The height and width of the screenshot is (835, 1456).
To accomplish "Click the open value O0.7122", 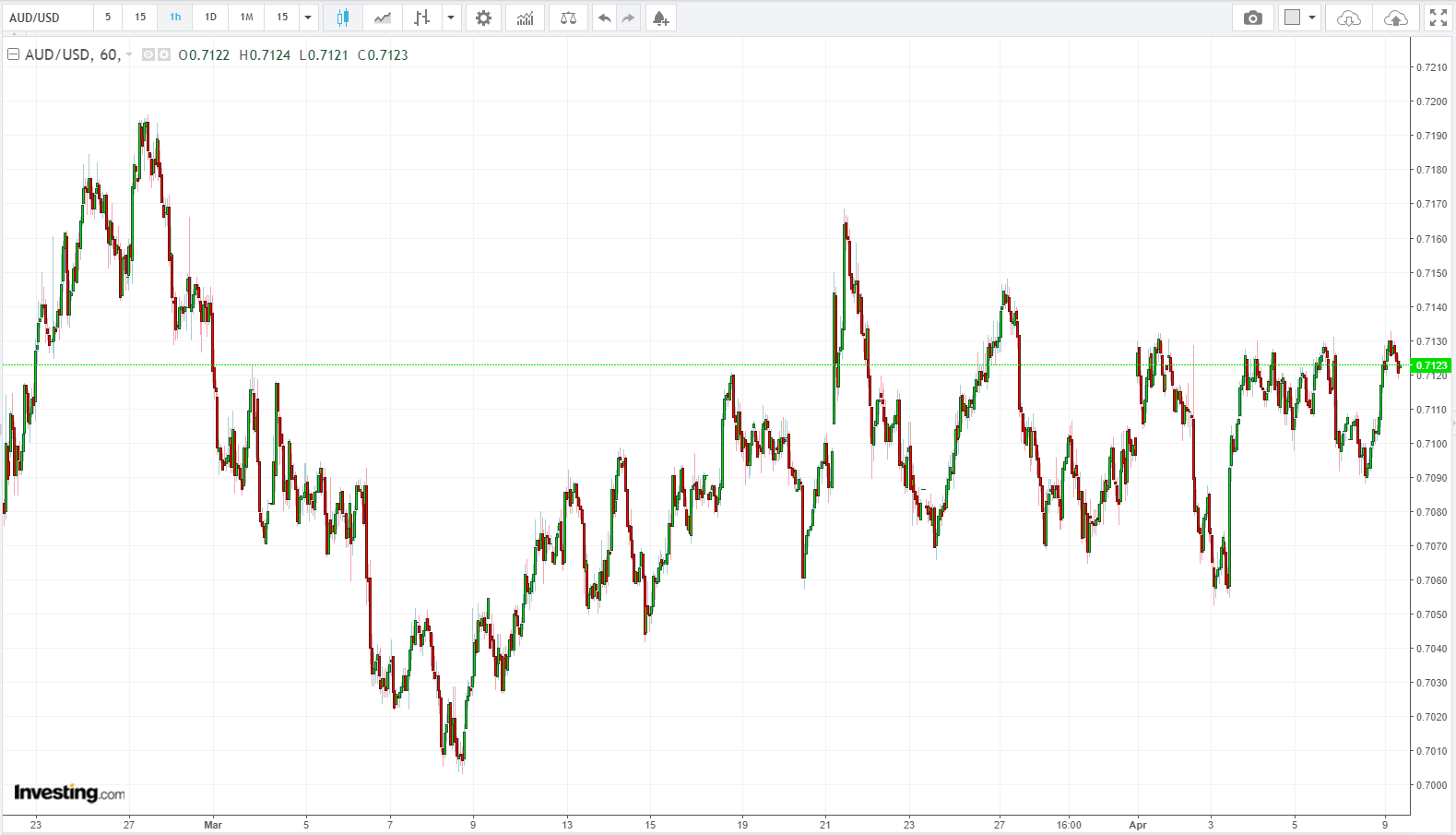I will [x=204, y=55].
